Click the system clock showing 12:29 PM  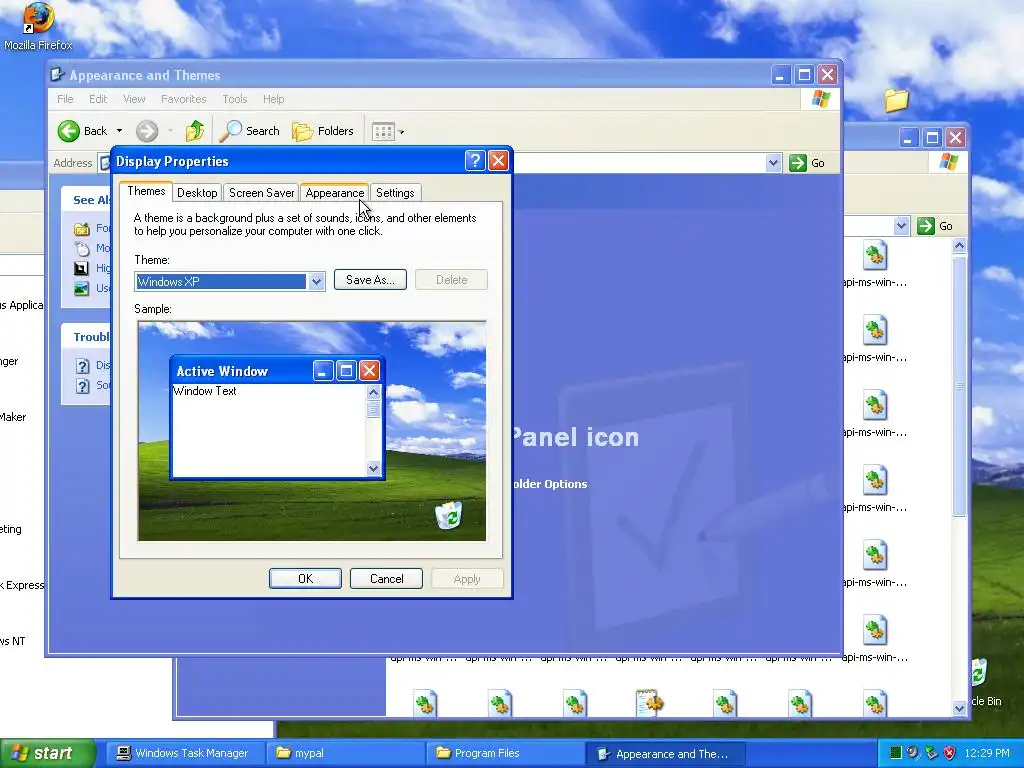(x=987, y=753)
